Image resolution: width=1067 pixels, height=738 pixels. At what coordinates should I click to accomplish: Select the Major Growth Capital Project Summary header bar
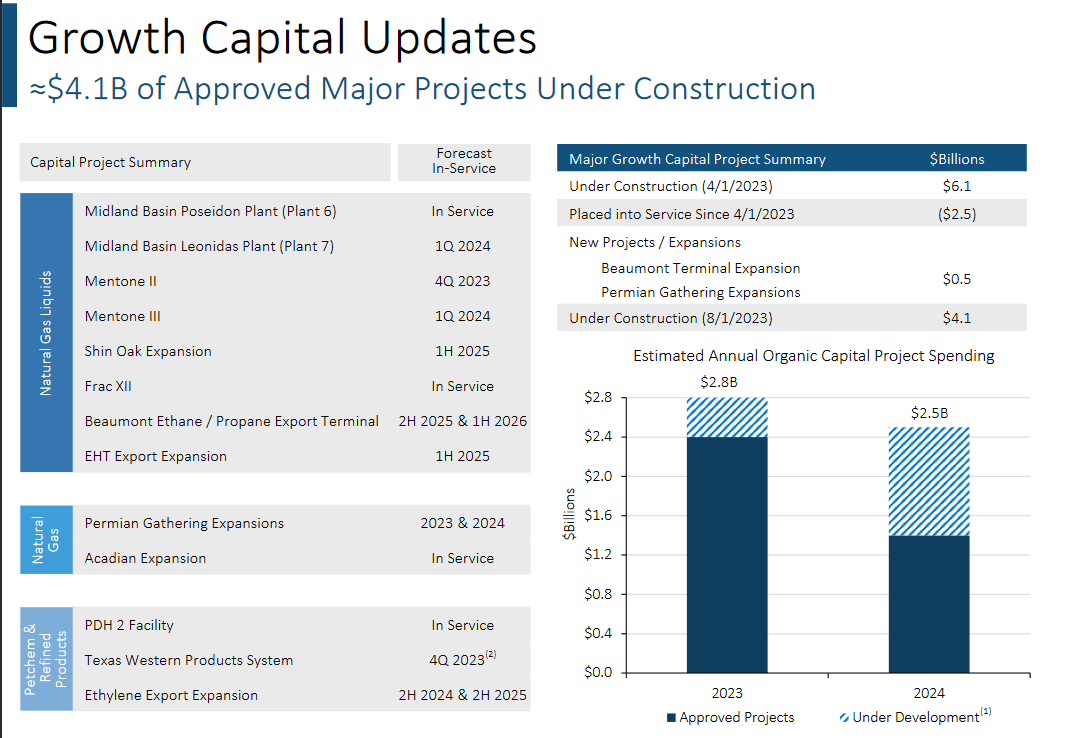(700, 157)
